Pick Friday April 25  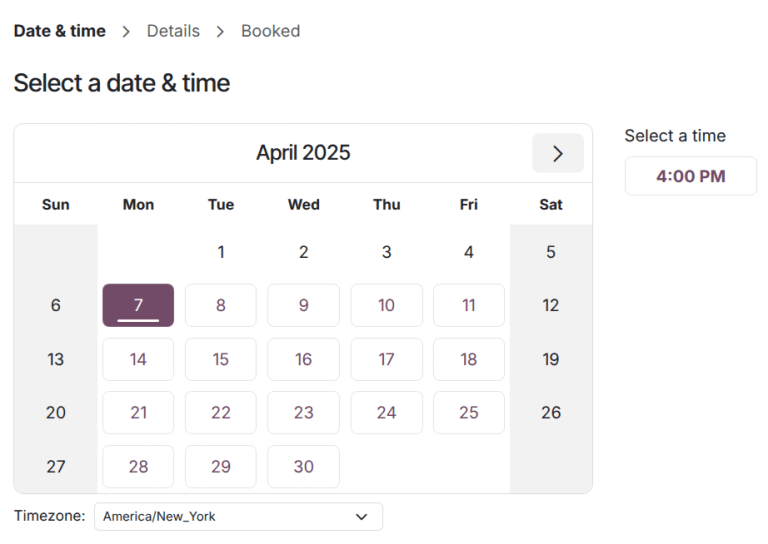(468, 412)
